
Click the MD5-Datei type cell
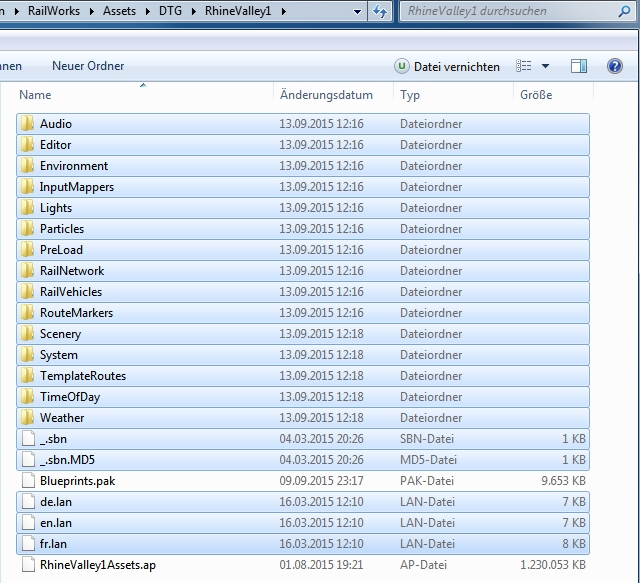[x=428, y=460]
